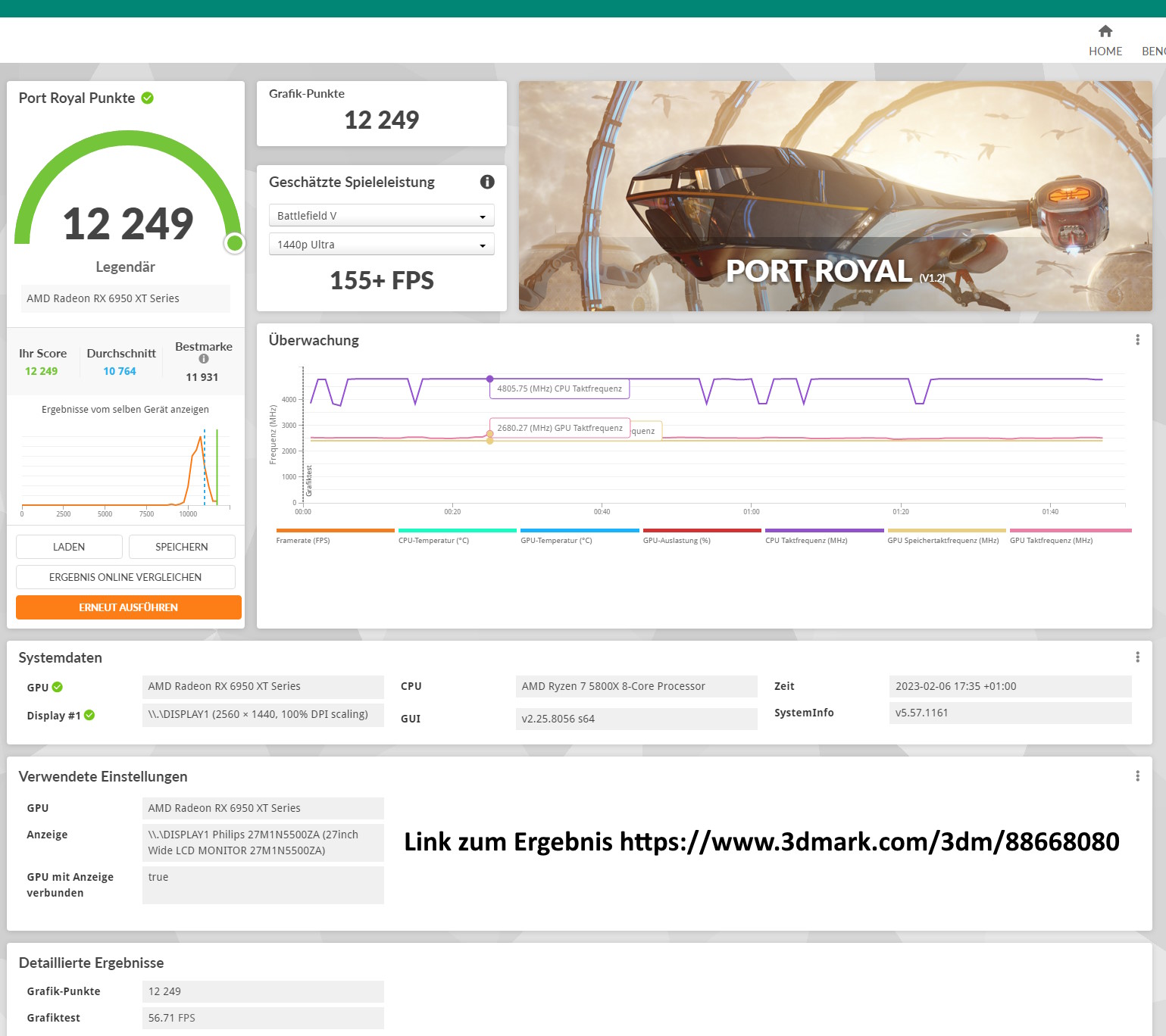Click the green check beside Display #1
The width and height of the screenshot is (1166, 1036).
pyautogui.click(x=89, y=715)
